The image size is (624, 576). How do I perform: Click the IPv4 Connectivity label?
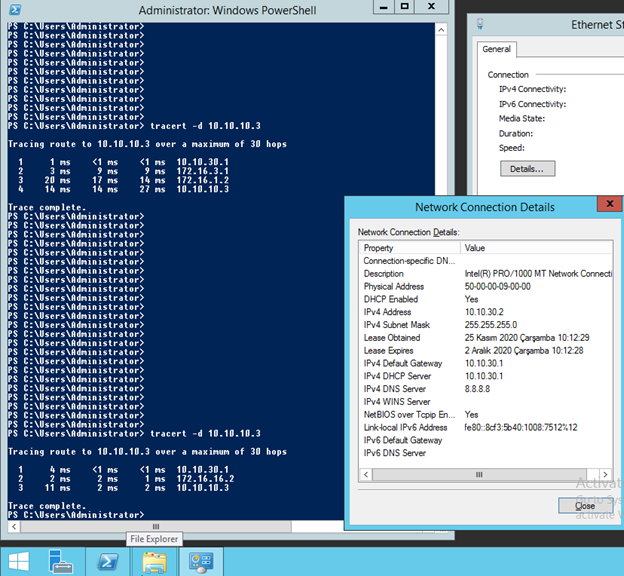(x=532, y=89)
